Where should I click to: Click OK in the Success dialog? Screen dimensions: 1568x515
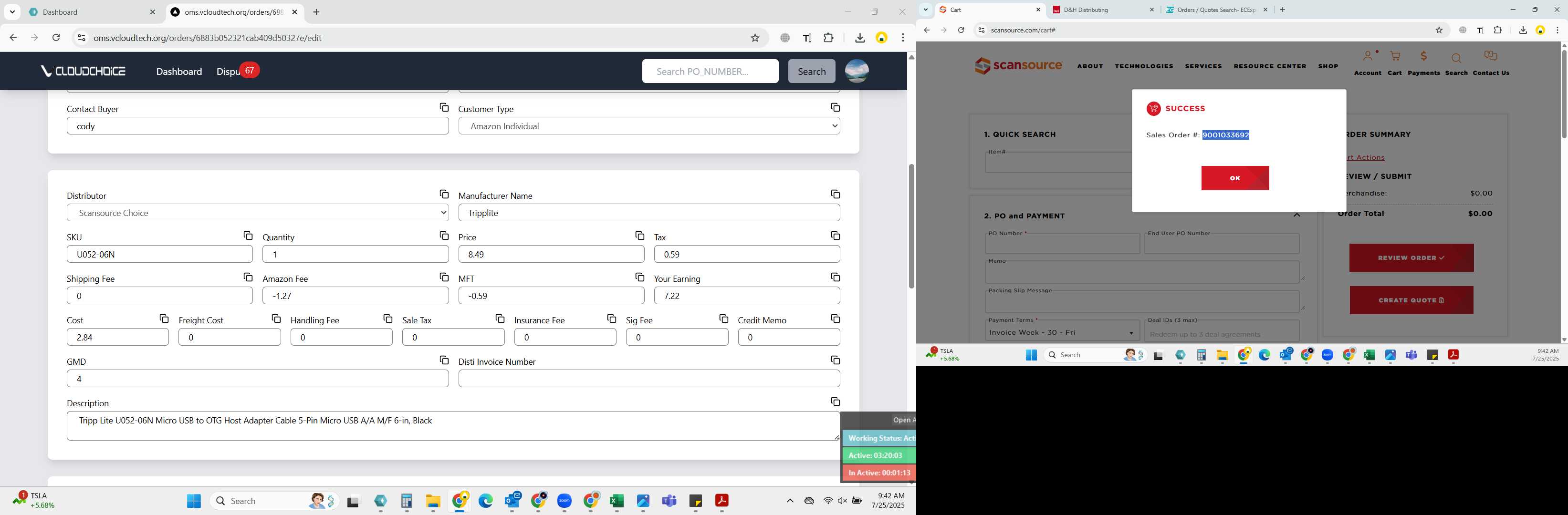1234,178
